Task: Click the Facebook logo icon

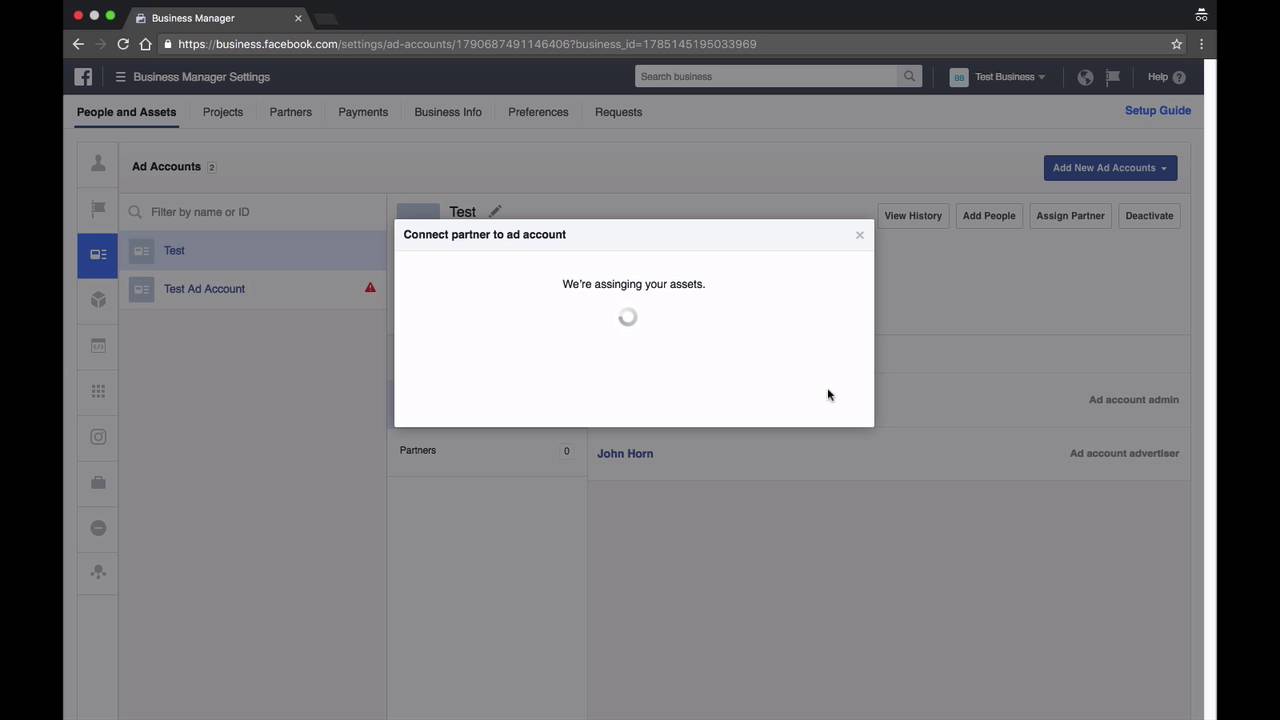Action: click(83, 77)
